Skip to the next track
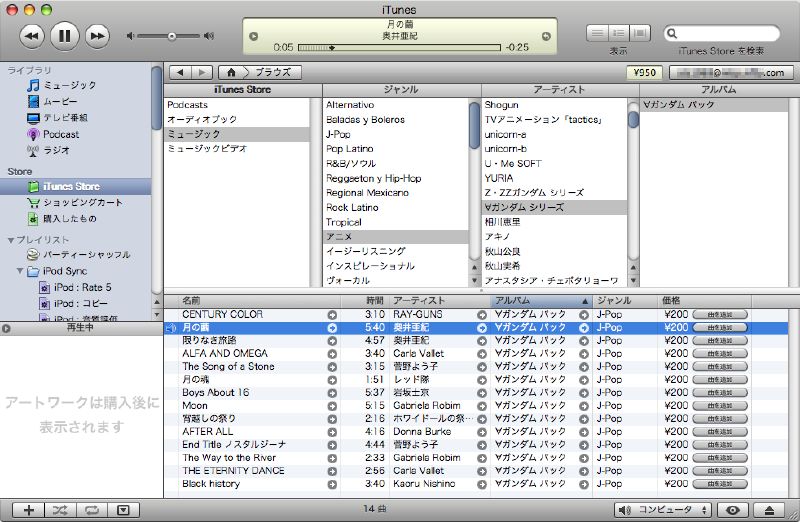This screenshot has height=522, width=800. click(x=96, y=36)
